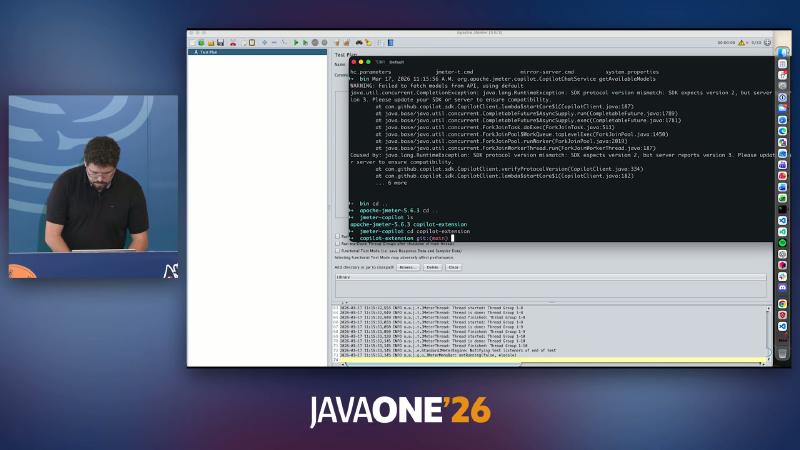Screen dimensions: 800x450
Task: Click the highlighted yellow last log line
Action: [x=552, y=360]
